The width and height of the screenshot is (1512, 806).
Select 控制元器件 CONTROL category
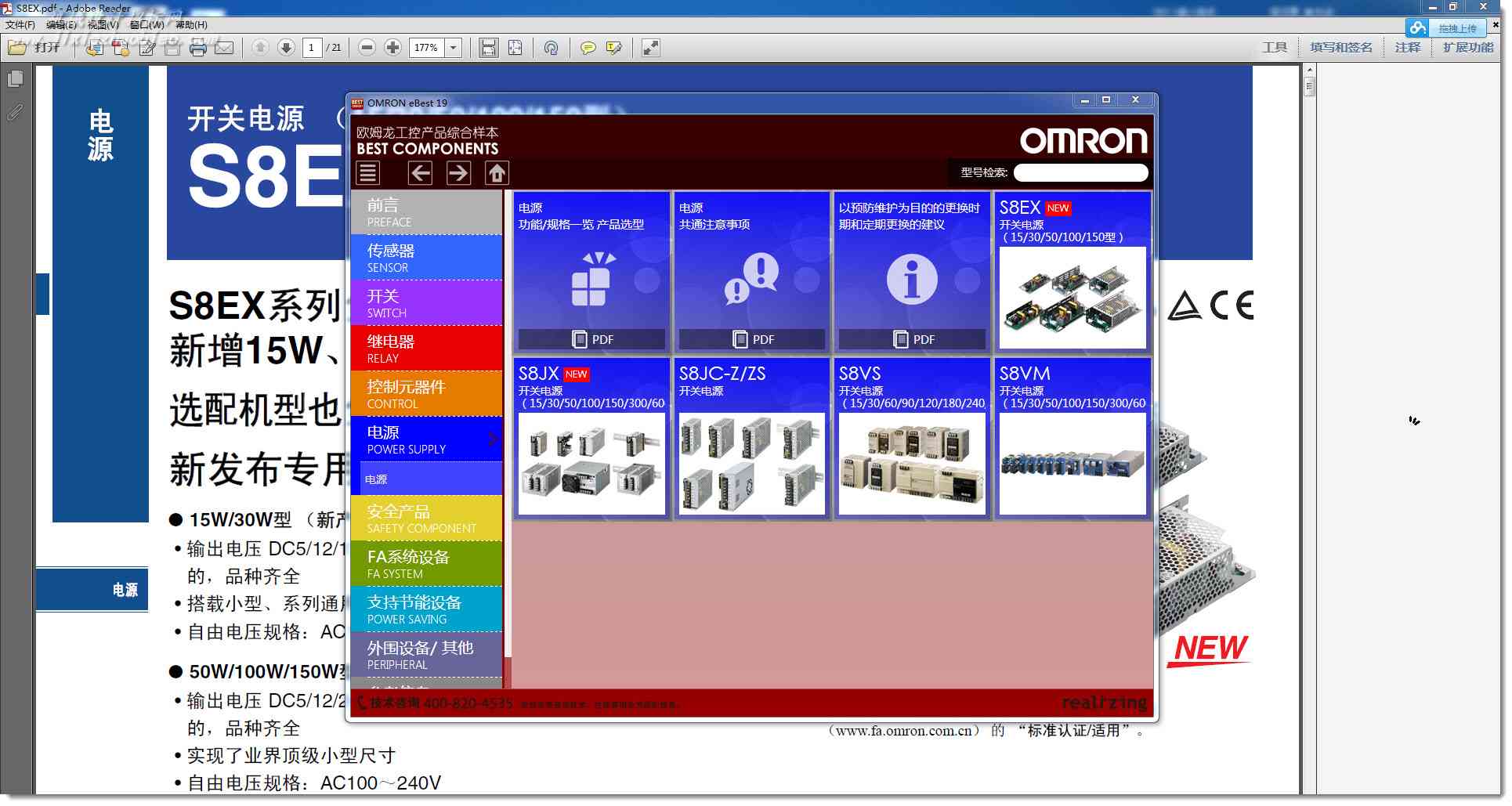pyautogui.click(x=427, y=394)
